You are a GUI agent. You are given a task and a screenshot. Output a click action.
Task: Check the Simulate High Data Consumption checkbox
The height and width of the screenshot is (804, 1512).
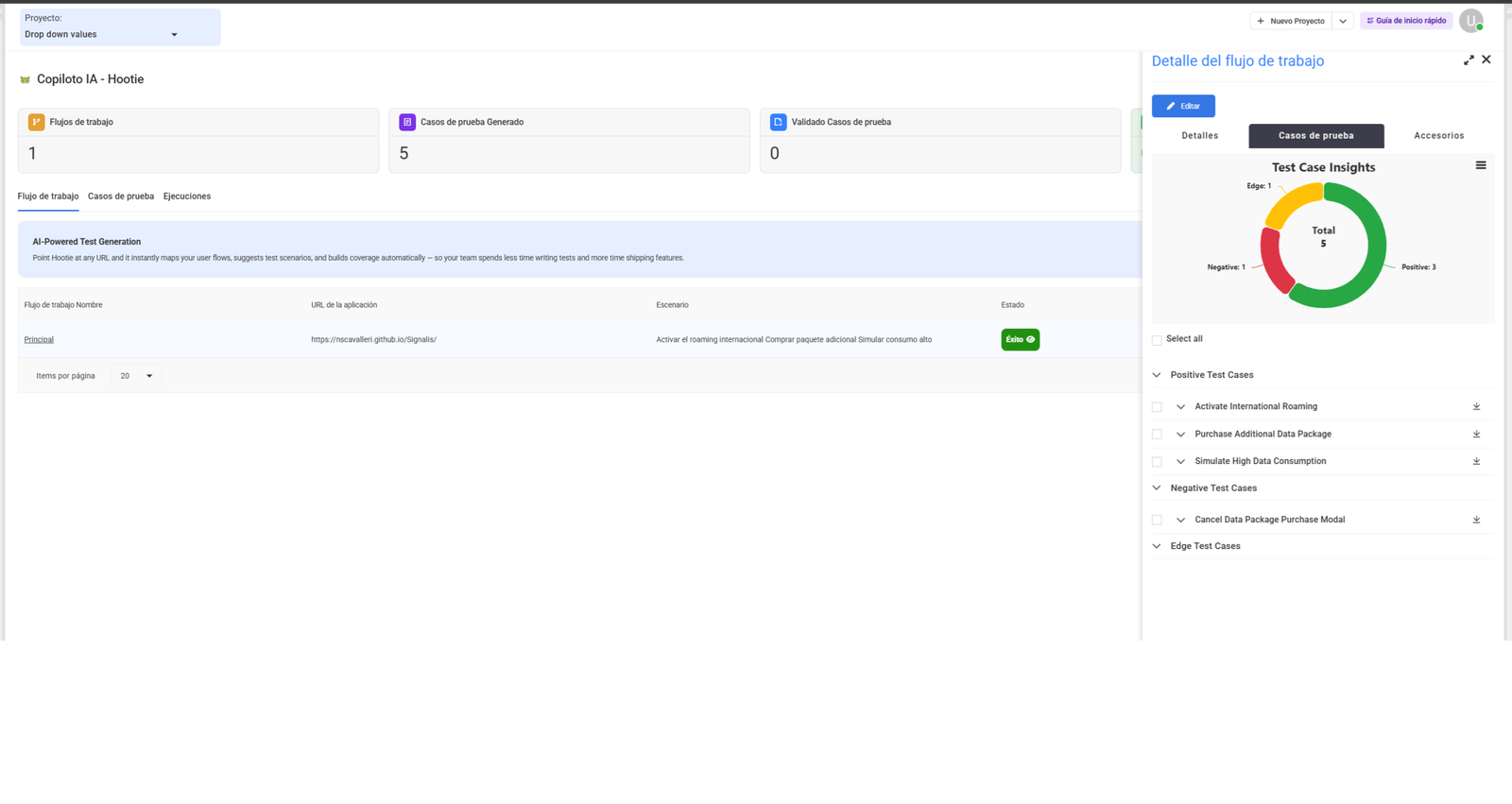1157,462
